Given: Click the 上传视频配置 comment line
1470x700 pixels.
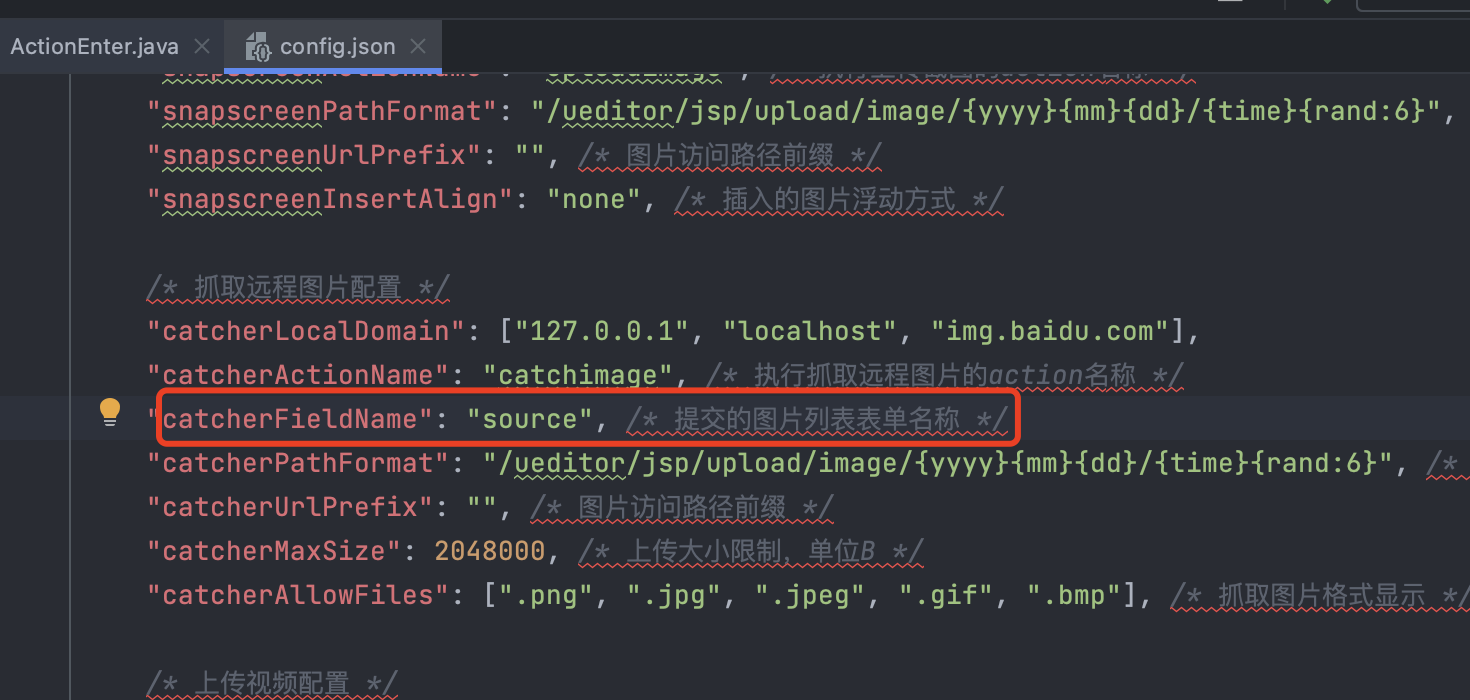Looking at the screenshot, I should click(272, 683).
